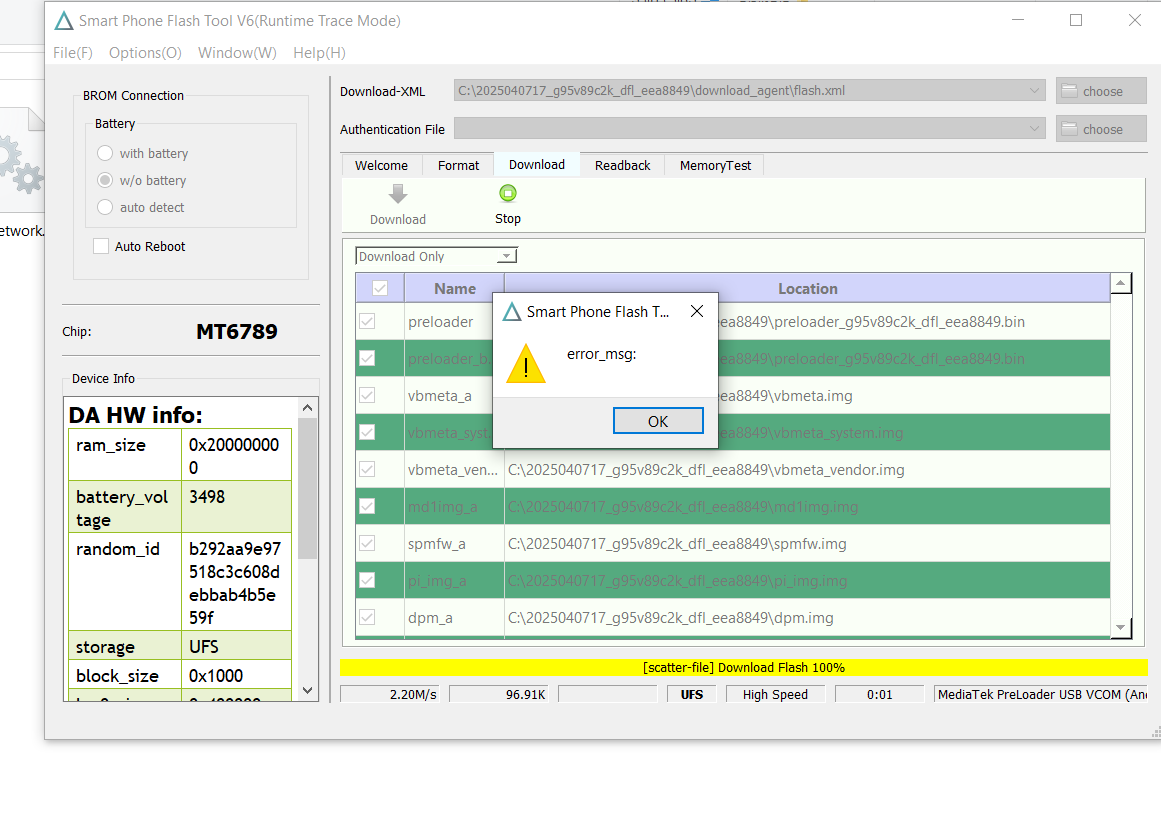This screenshot has width=1161, height=825.
Task: Toggle the vbmeta_vendor row checkbox
Action: (367, 470)
